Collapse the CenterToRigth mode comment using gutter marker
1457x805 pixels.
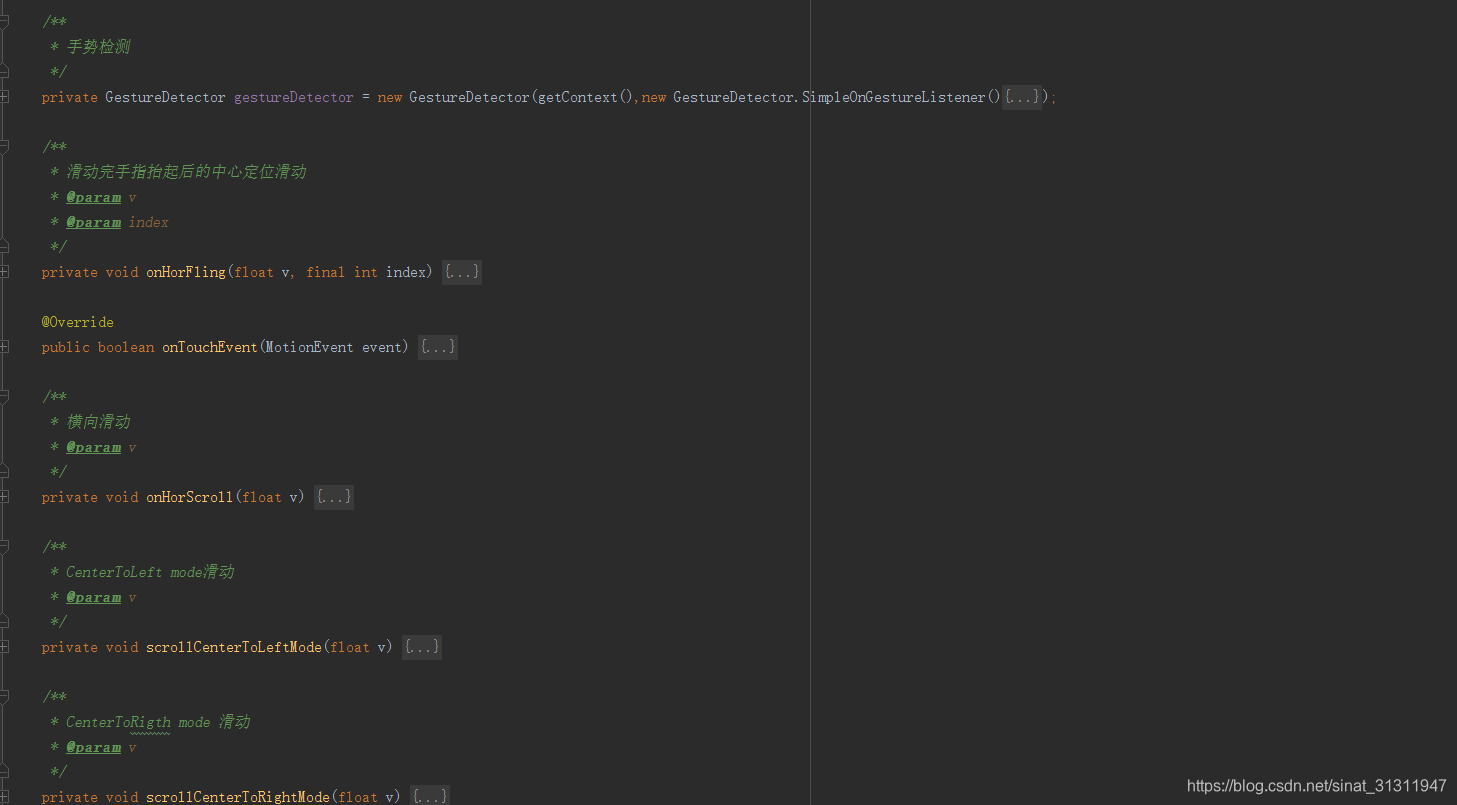click(x=4, y=696)
